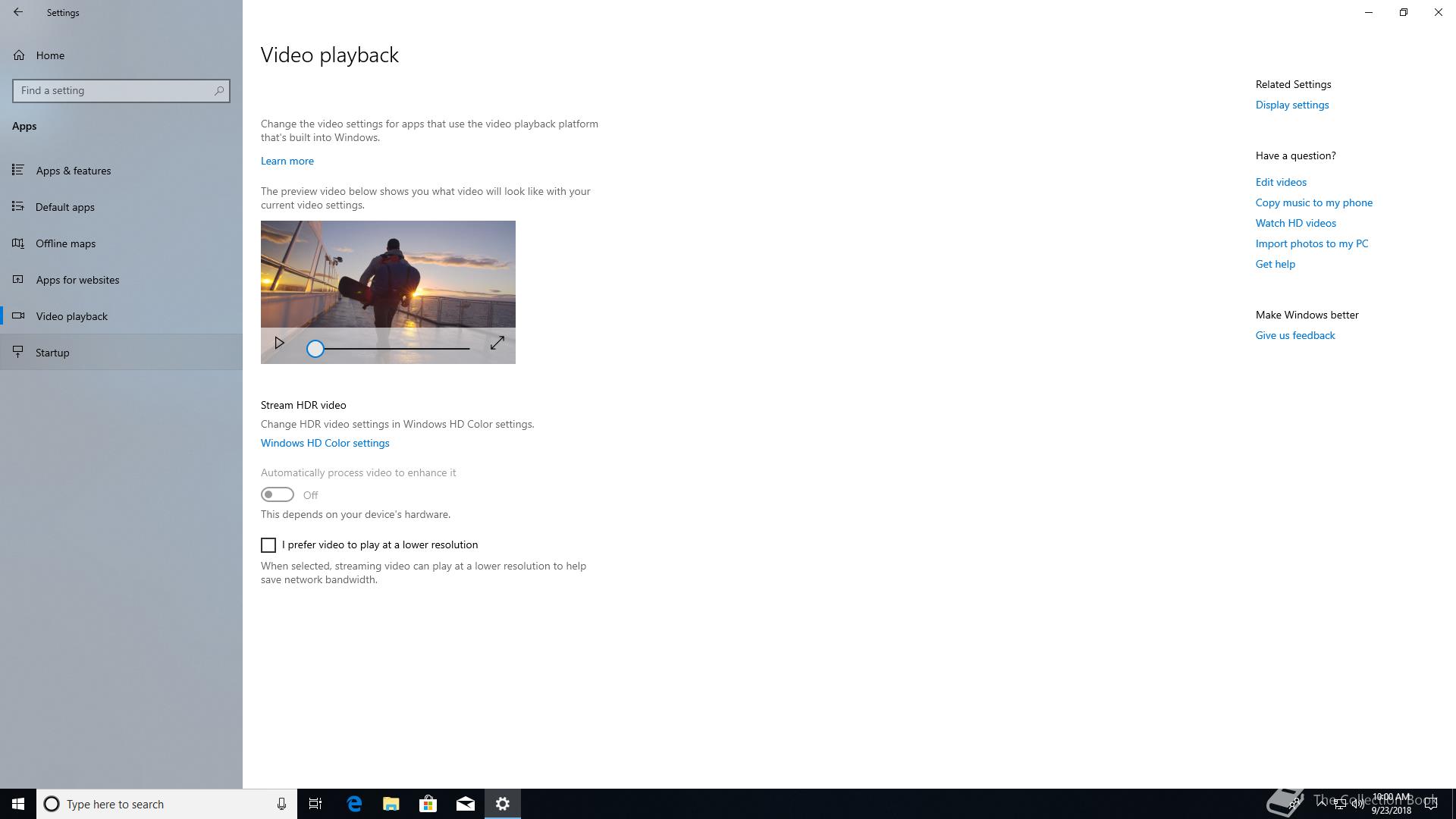This screenshot has width=1456, height=819.
Task: Select Default apps in the sidebar
Action: coord(65,207)
